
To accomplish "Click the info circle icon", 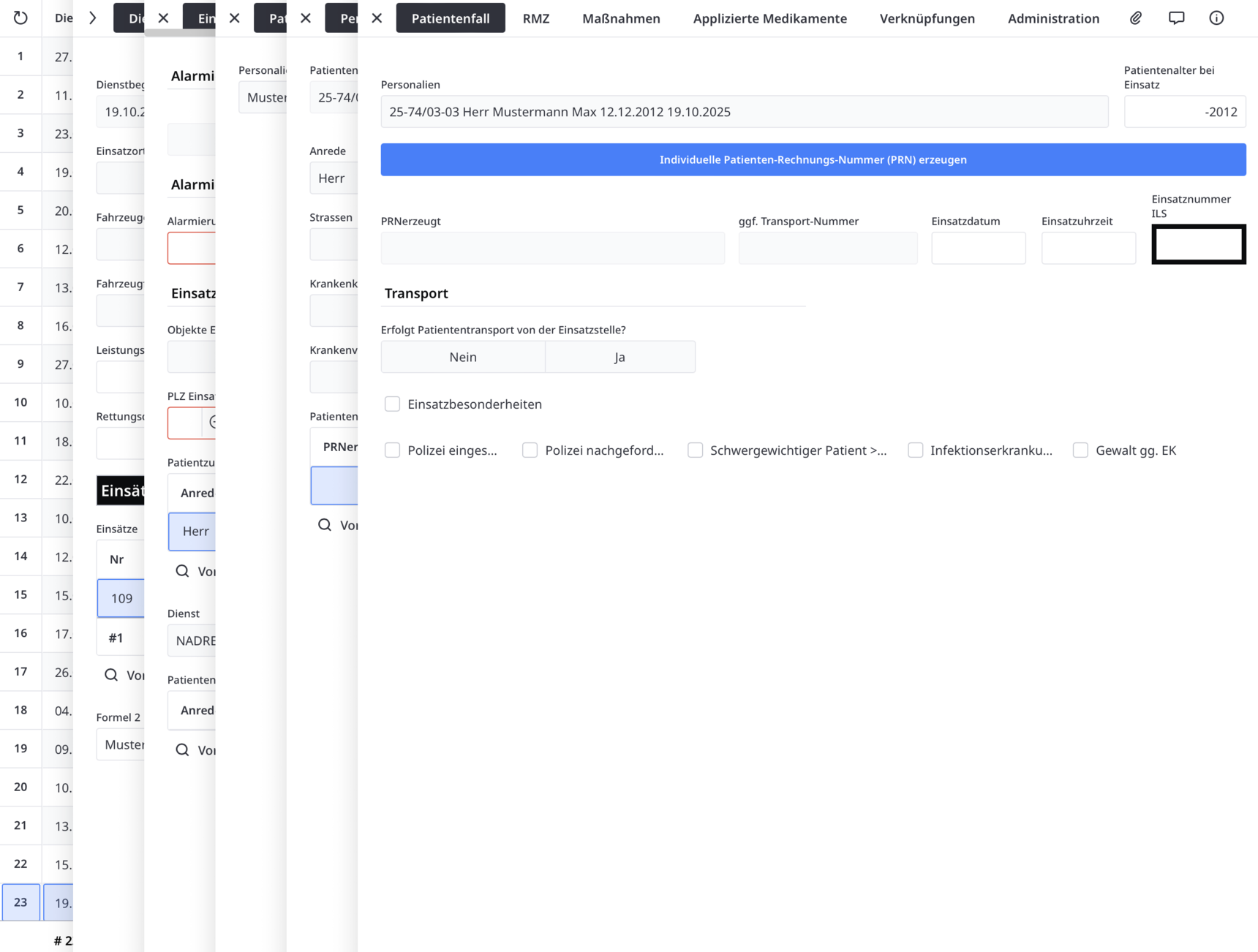I will 1216,18.
